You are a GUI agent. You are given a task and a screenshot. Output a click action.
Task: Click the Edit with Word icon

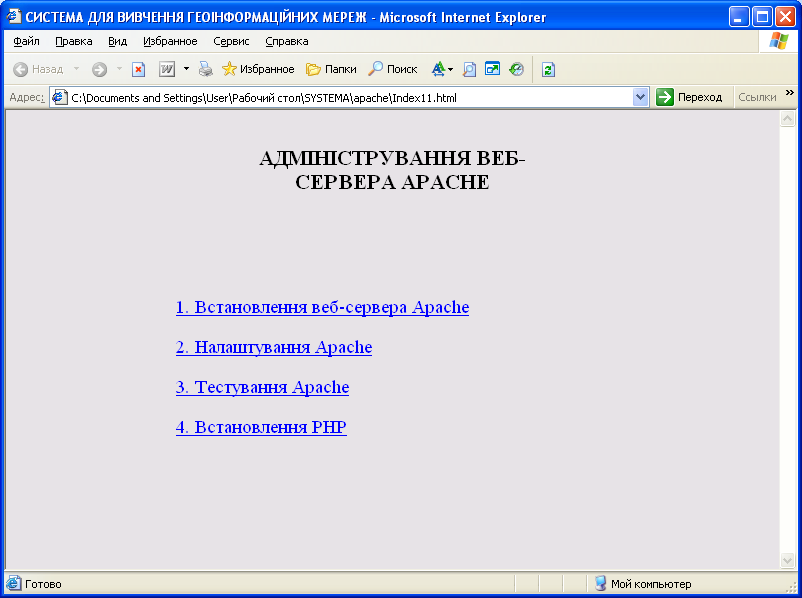167,69
